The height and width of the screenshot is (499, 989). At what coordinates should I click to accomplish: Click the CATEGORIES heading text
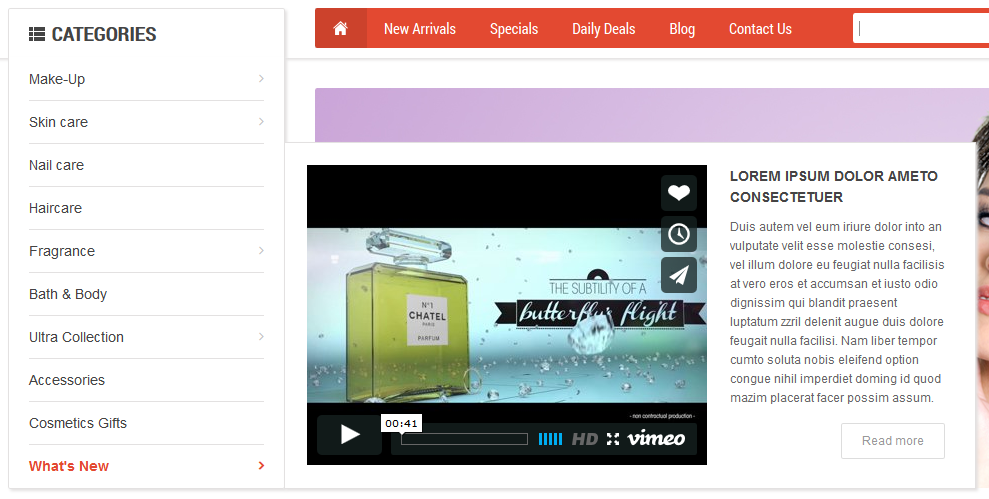pyautogui.click(x=104, y=34)
